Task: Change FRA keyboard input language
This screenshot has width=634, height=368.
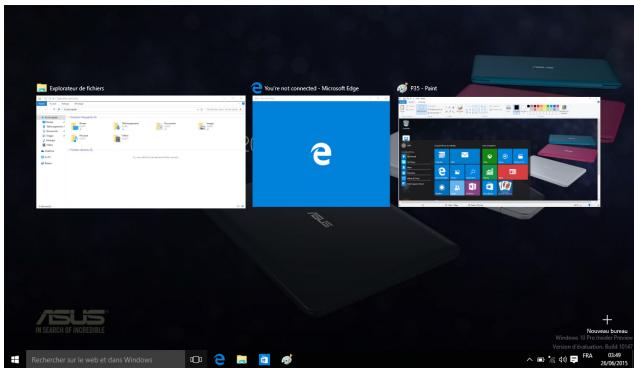Action: coord(588,356)
